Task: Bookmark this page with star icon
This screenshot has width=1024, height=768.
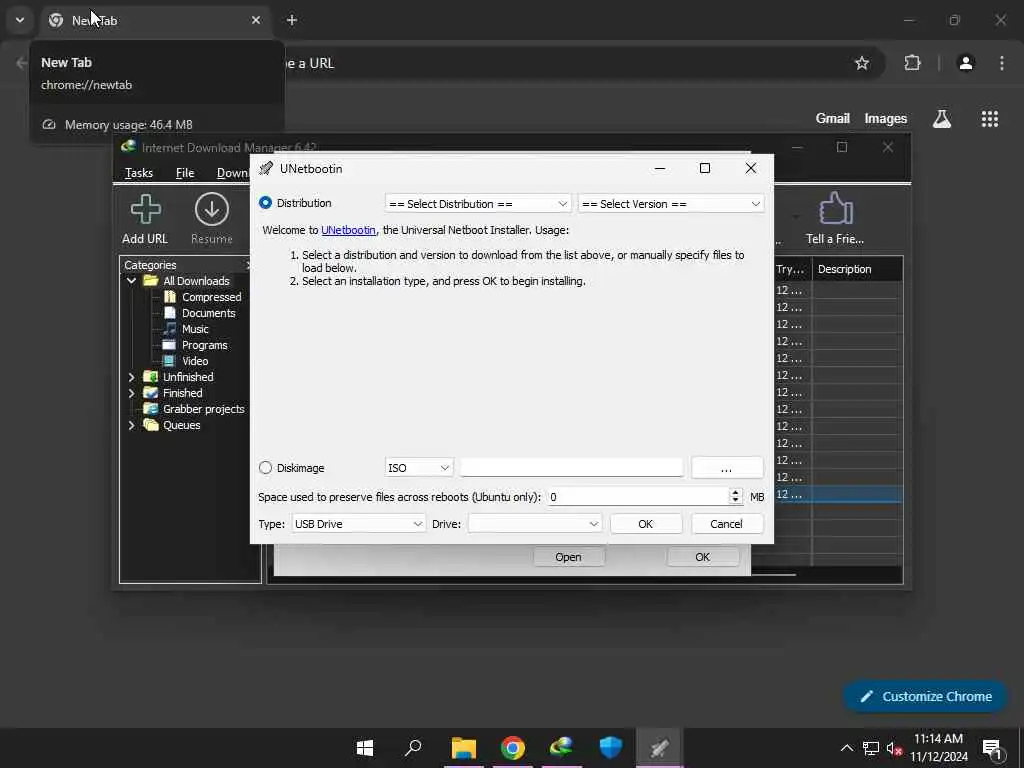Action: pos(862,63)
